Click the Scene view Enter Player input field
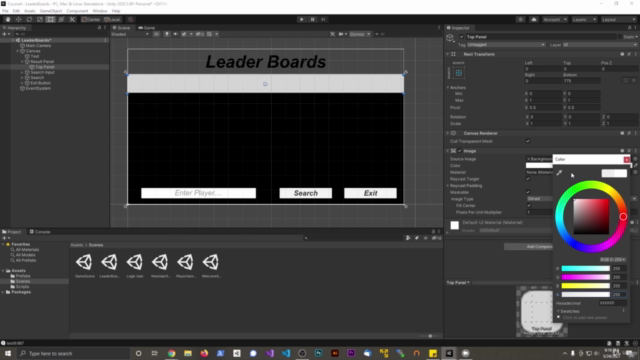This screenshot has height=360, width=640. tap(198, 193)
